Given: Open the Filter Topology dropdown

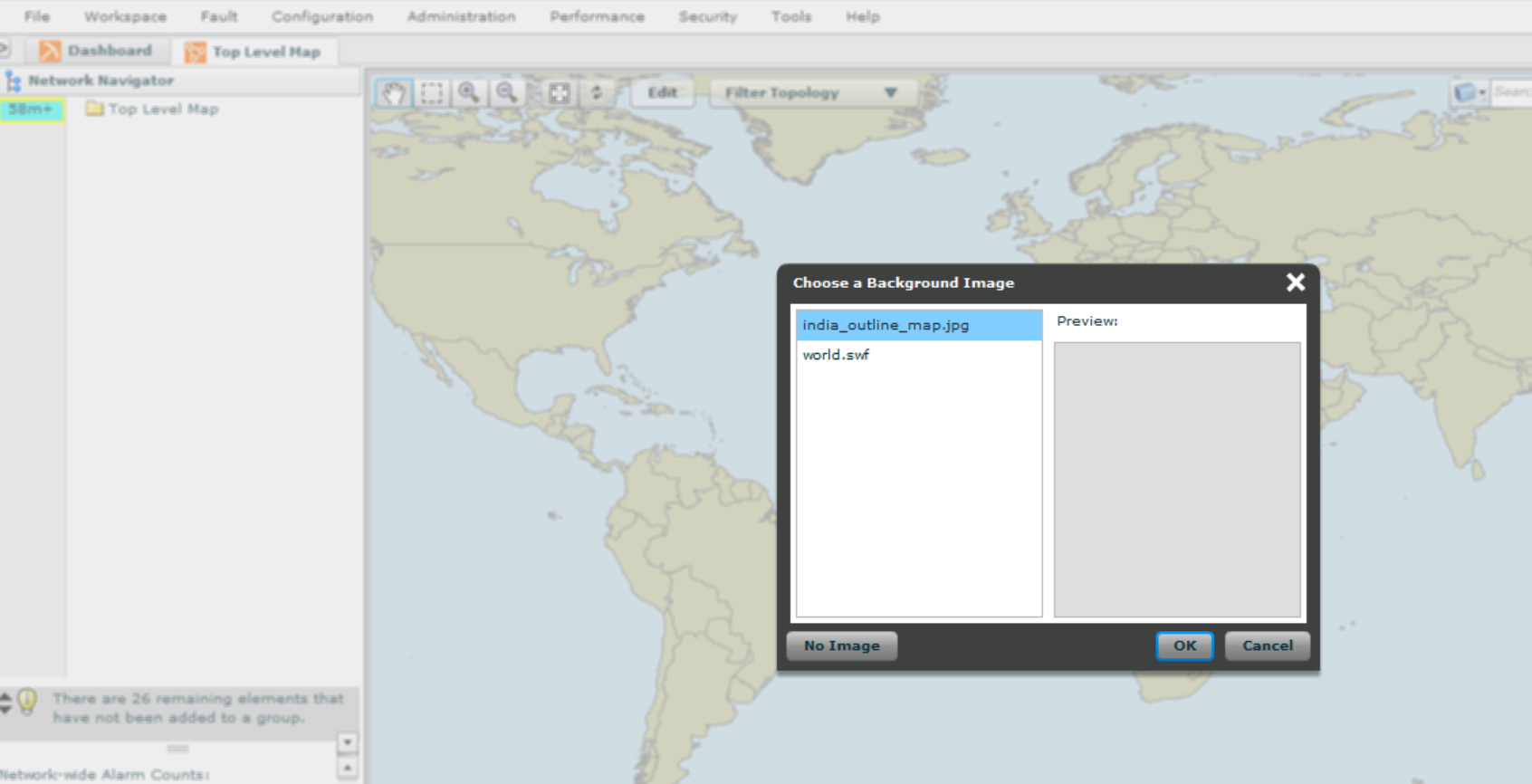Looking at the screenshot, I should click(813, 92).
